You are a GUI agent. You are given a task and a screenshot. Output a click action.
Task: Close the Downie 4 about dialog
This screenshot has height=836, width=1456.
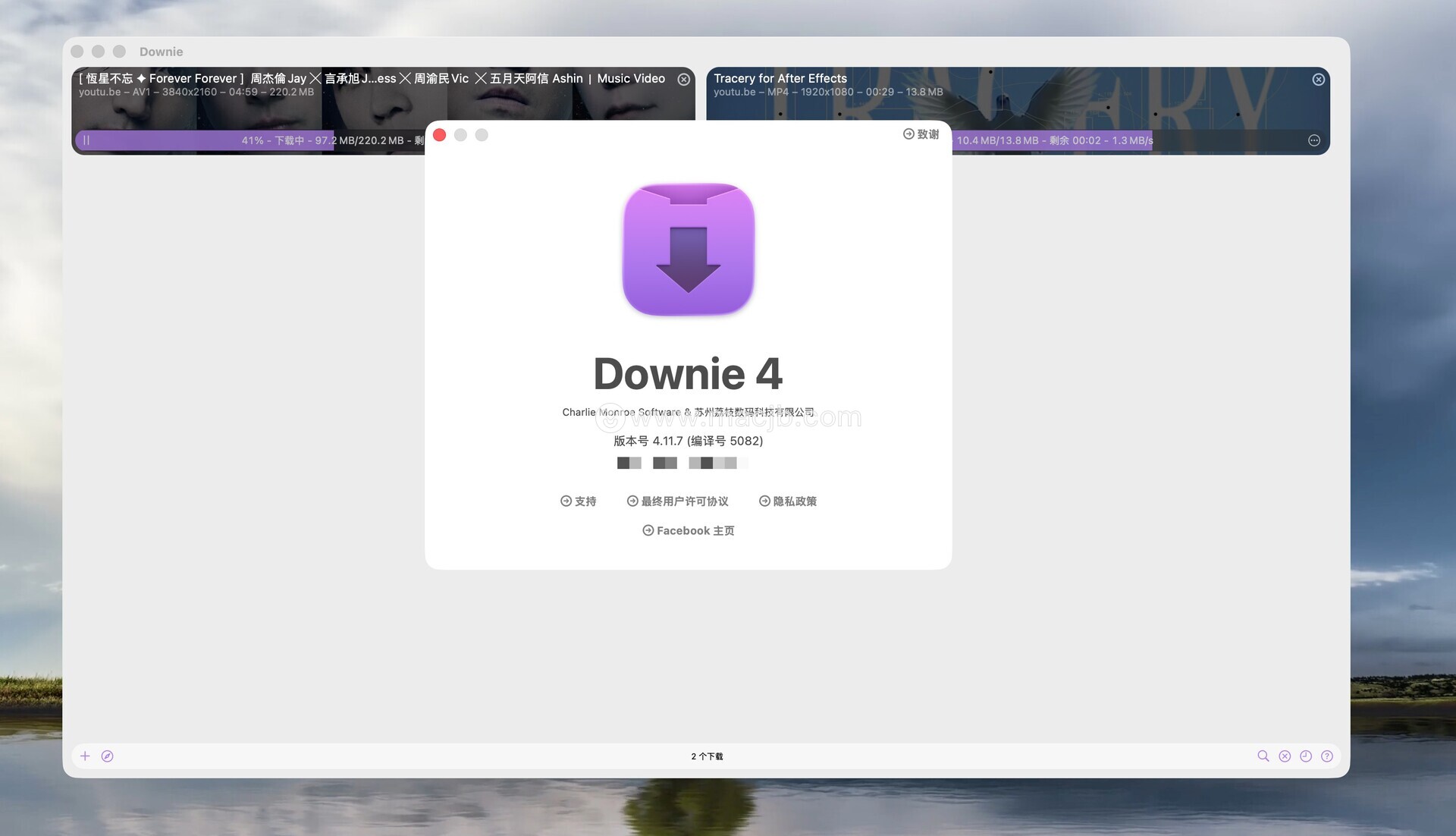click(x=439, y=135)
